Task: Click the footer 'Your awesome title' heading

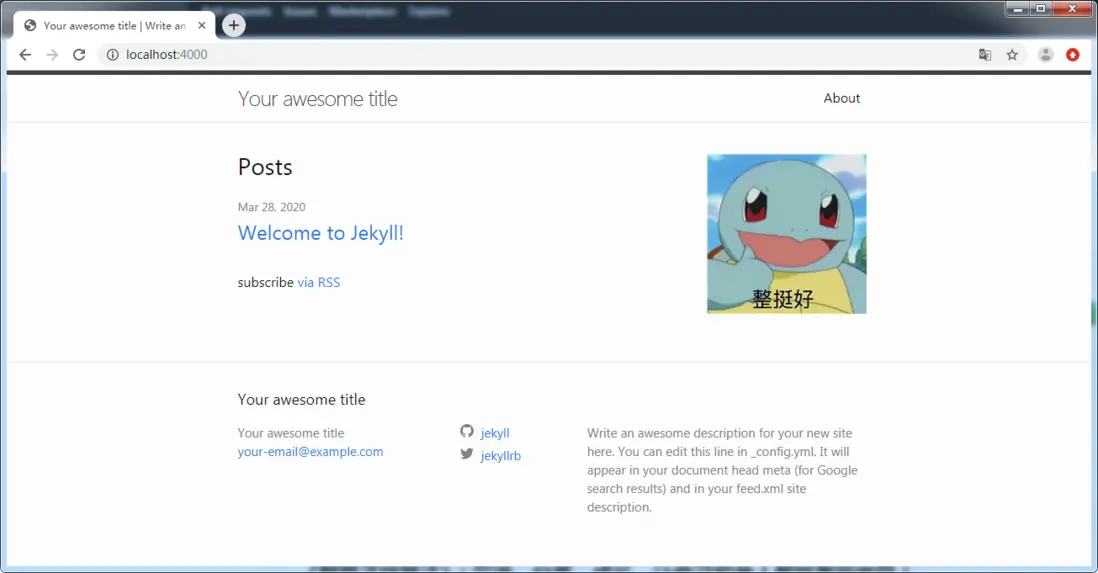Action: 301,399
